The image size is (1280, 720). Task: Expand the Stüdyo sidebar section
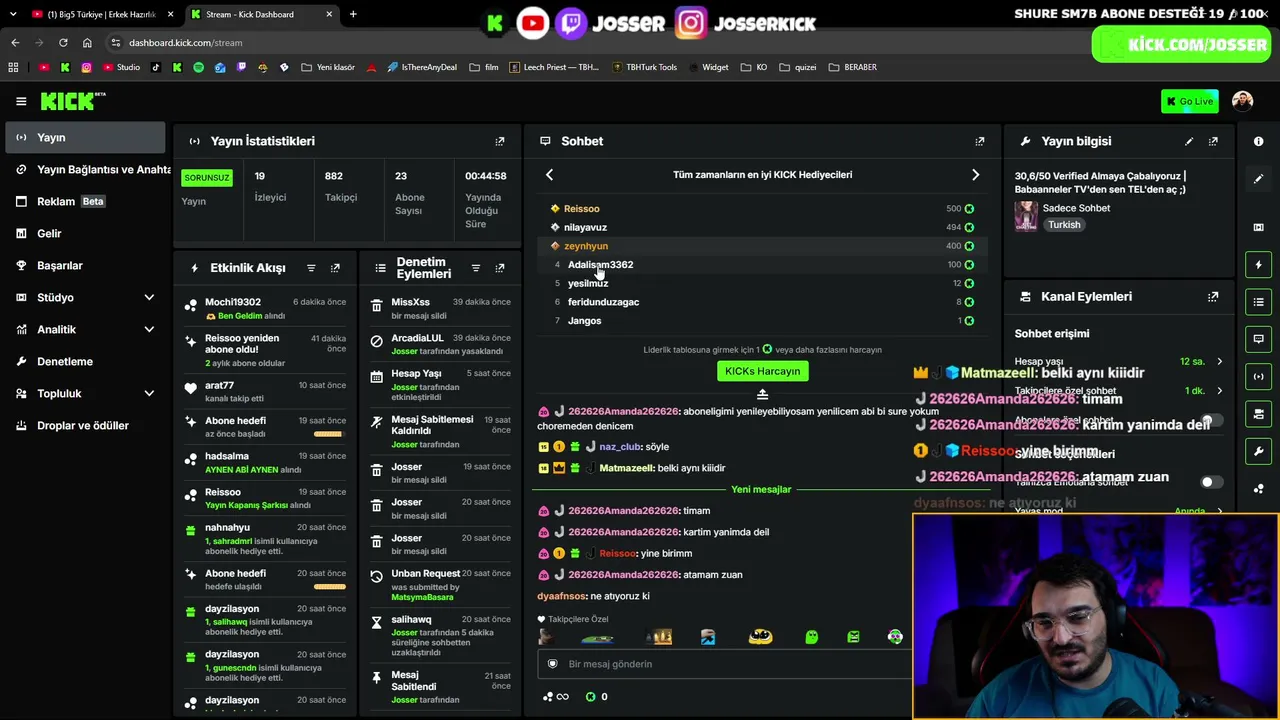(x=149, y=297)
